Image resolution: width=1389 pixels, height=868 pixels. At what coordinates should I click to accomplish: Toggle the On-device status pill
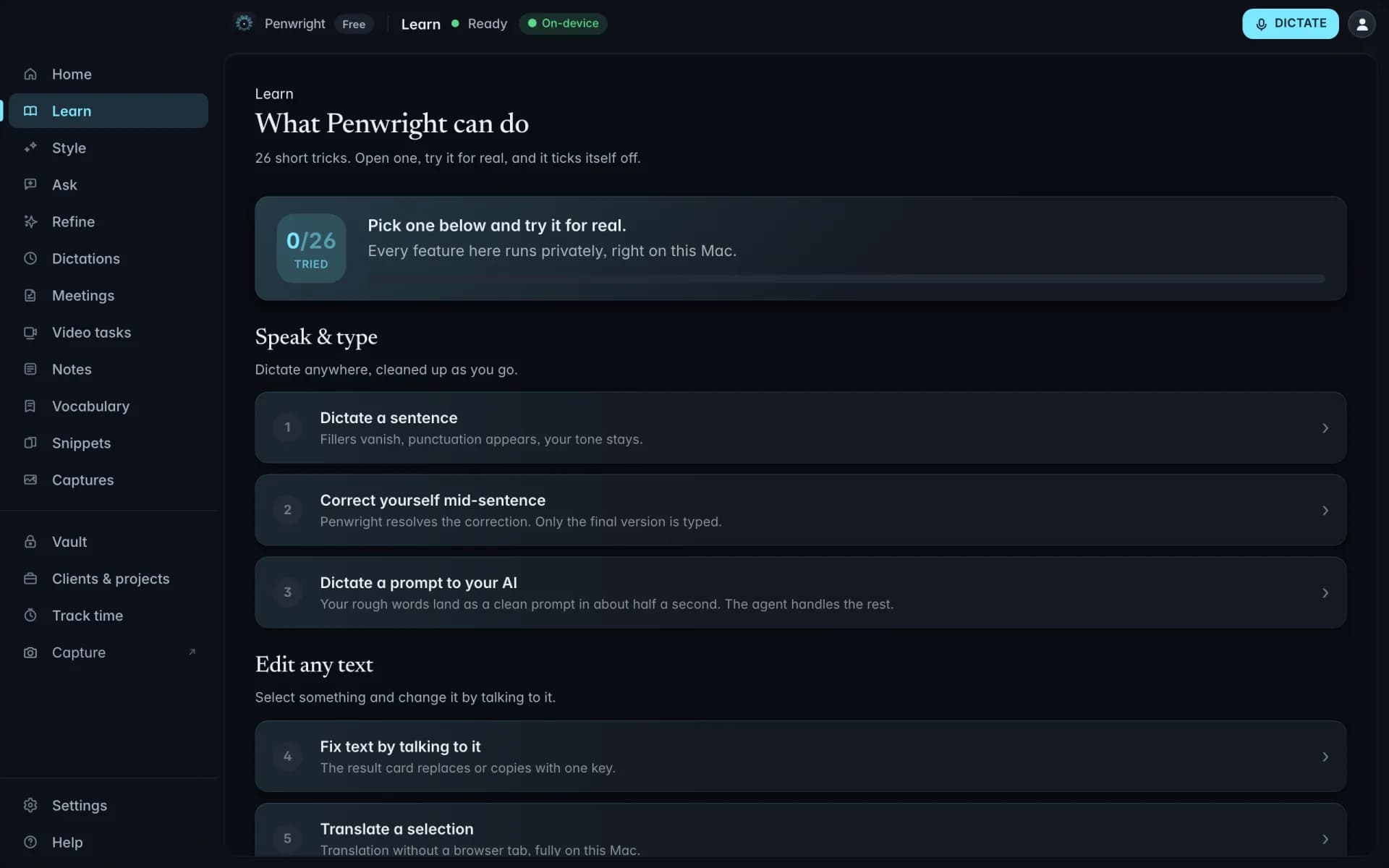click(563, 23)
